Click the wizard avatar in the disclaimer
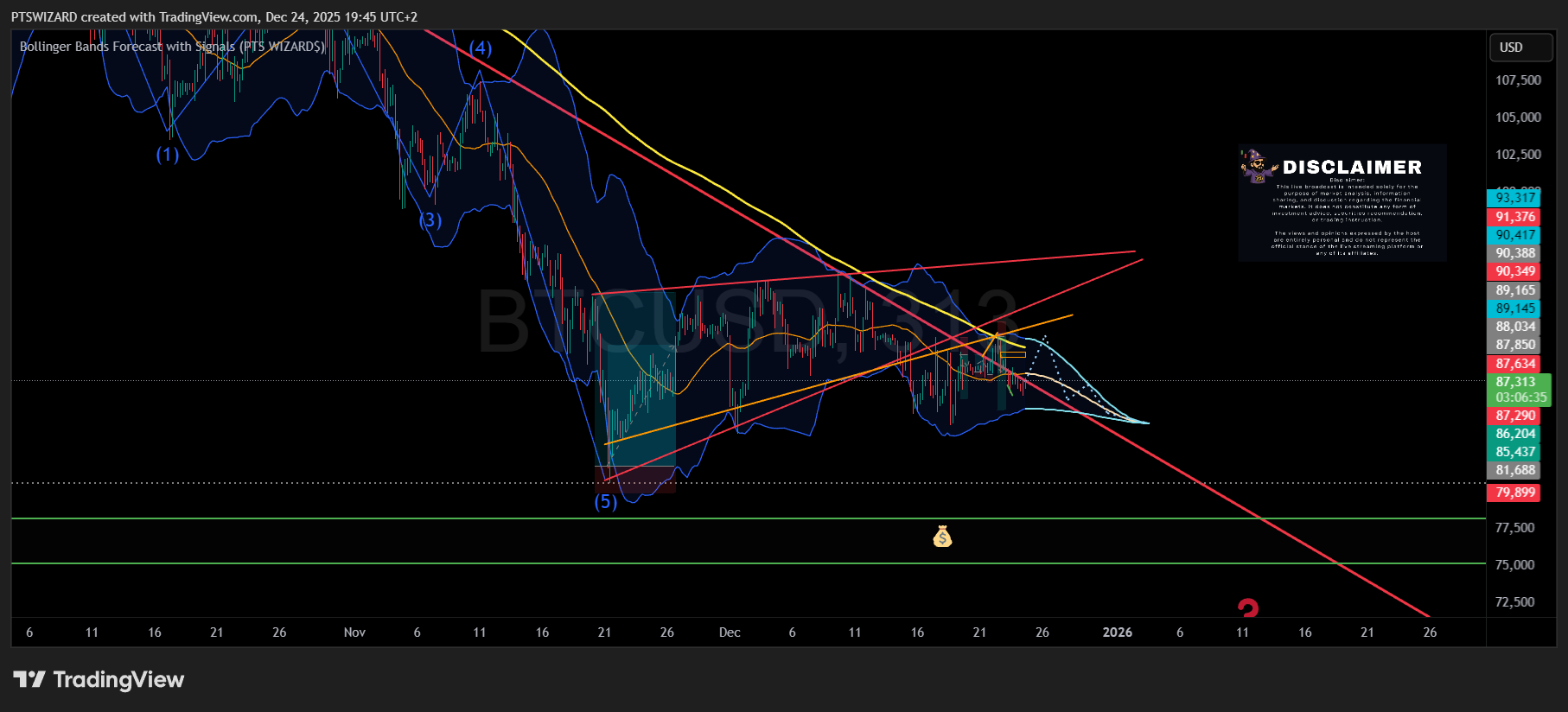 1258,166
